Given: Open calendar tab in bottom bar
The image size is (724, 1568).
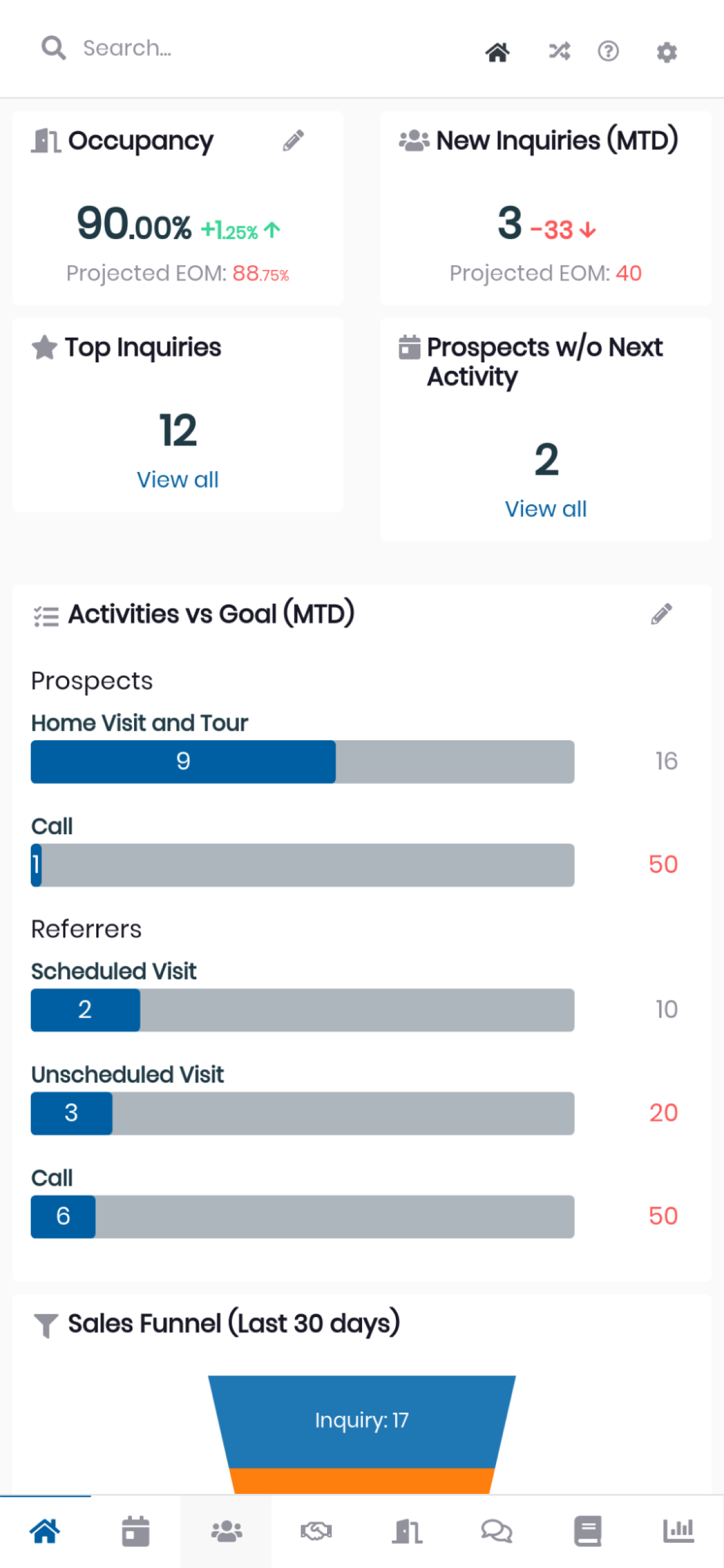Looking at the screenshot, I should click(x=136, y=1530).
